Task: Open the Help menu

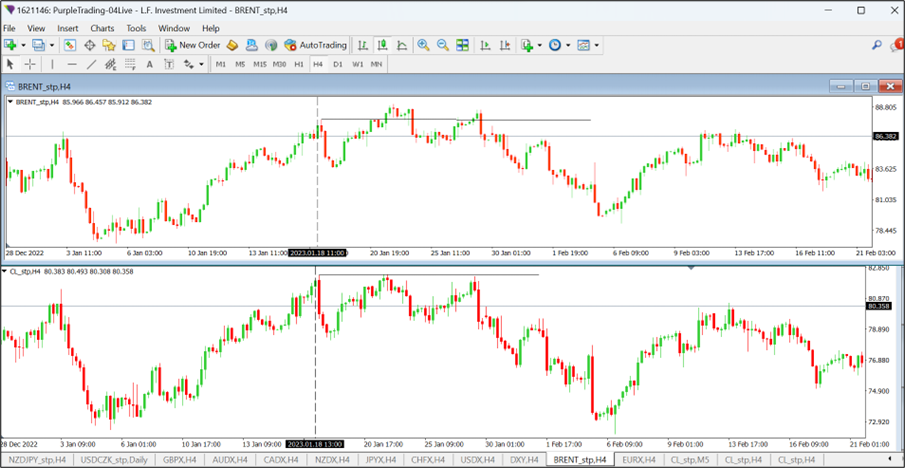Action: pyautogui.click(x=211, y=28)
